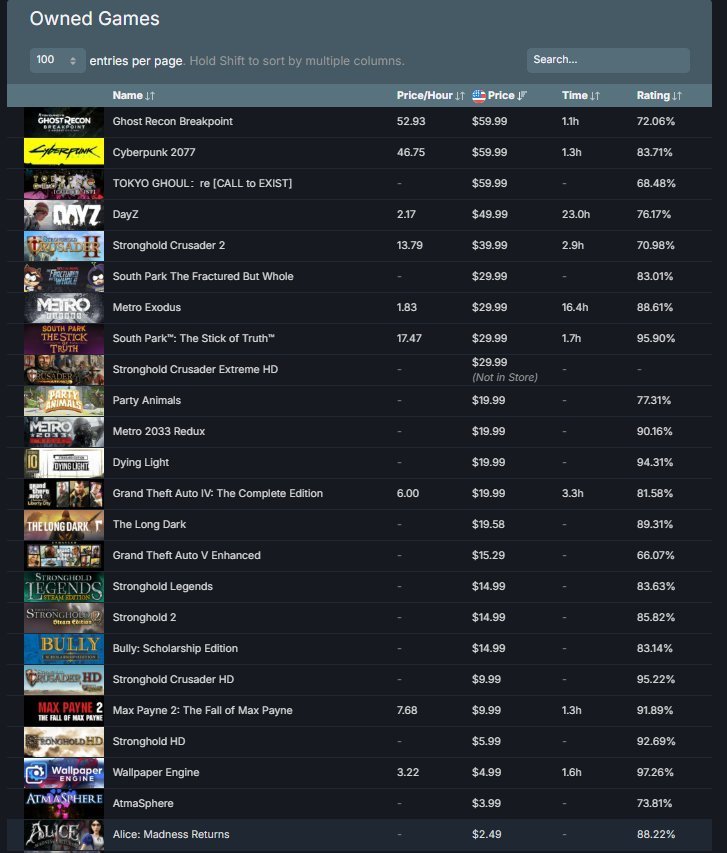The width and height of the screenshot is (727, 853).
Task: Click Stronghold Crusader Extreme HD name
Action: click(195, 369)
